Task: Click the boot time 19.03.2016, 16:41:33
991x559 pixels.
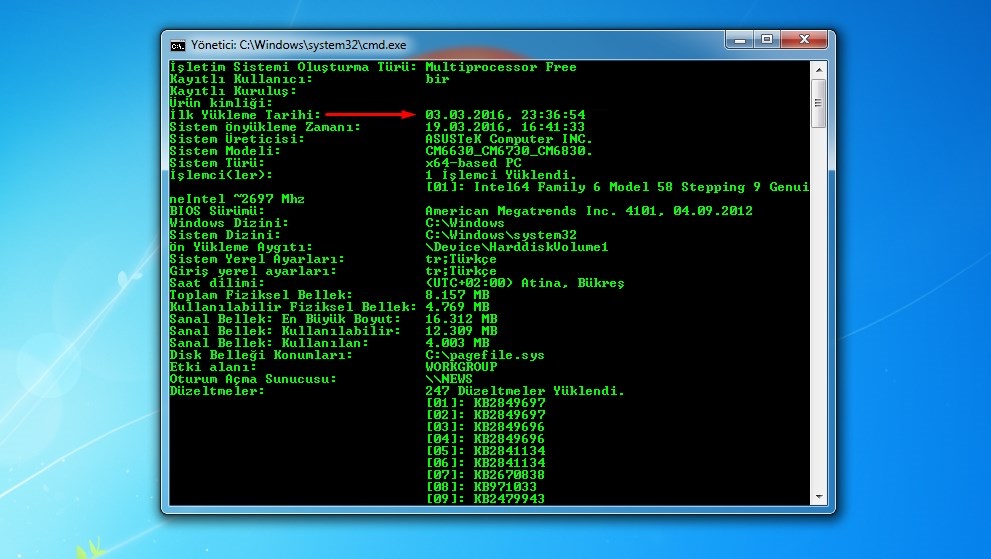Action: point(505,127)
